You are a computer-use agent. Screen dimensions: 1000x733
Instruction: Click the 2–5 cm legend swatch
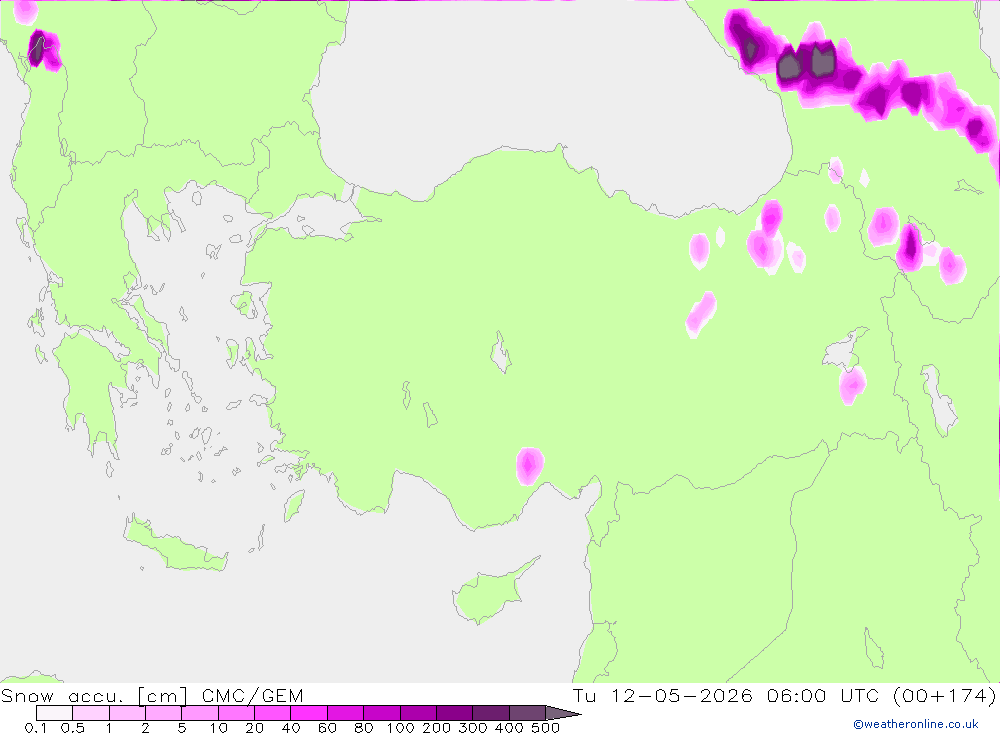[x=164, y=713]
